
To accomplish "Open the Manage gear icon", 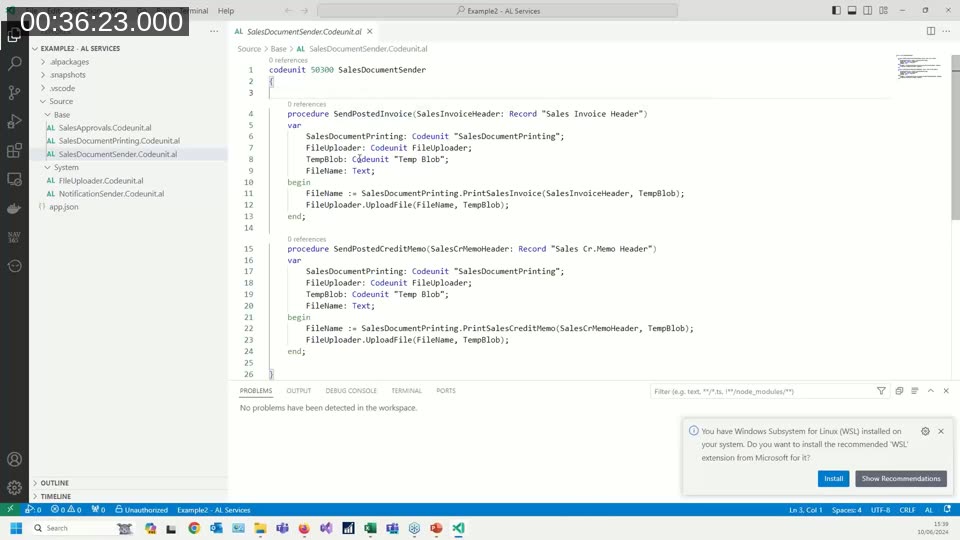I will [x=14, y=487].
